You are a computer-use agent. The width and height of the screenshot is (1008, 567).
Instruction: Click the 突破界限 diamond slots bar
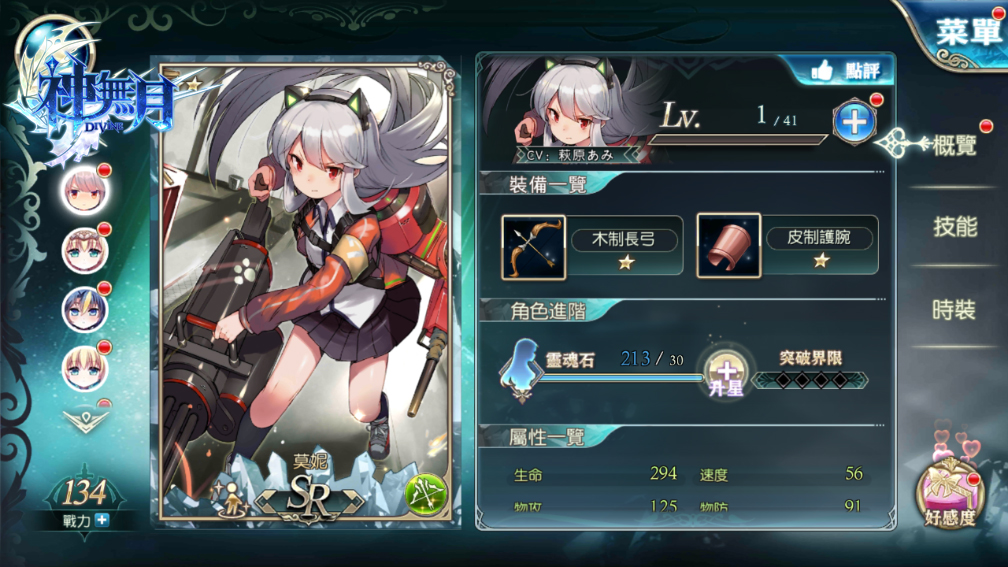[811, 380]
